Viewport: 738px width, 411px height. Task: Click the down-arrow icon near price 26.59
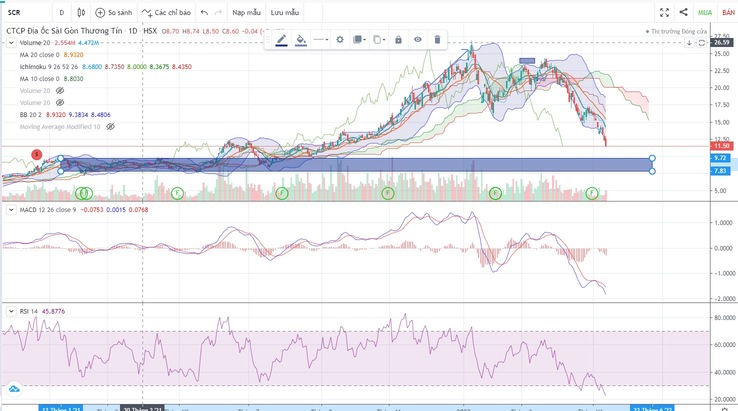pos(689,43)
